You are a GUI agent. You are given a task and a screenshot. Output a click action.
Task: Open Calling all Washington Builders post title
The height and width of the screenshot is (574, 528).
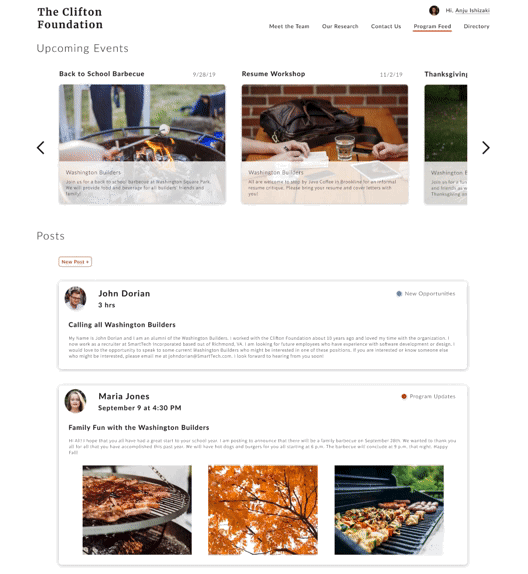(122, 325)
